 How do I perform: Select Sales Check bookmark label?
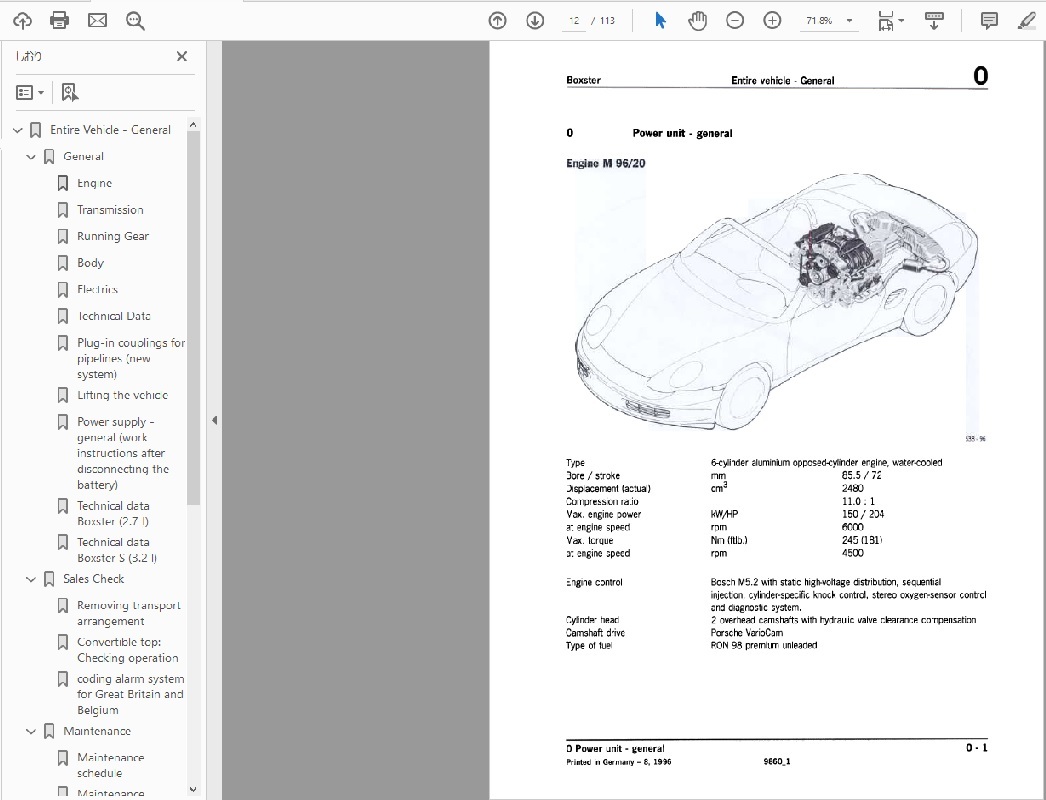93,579
